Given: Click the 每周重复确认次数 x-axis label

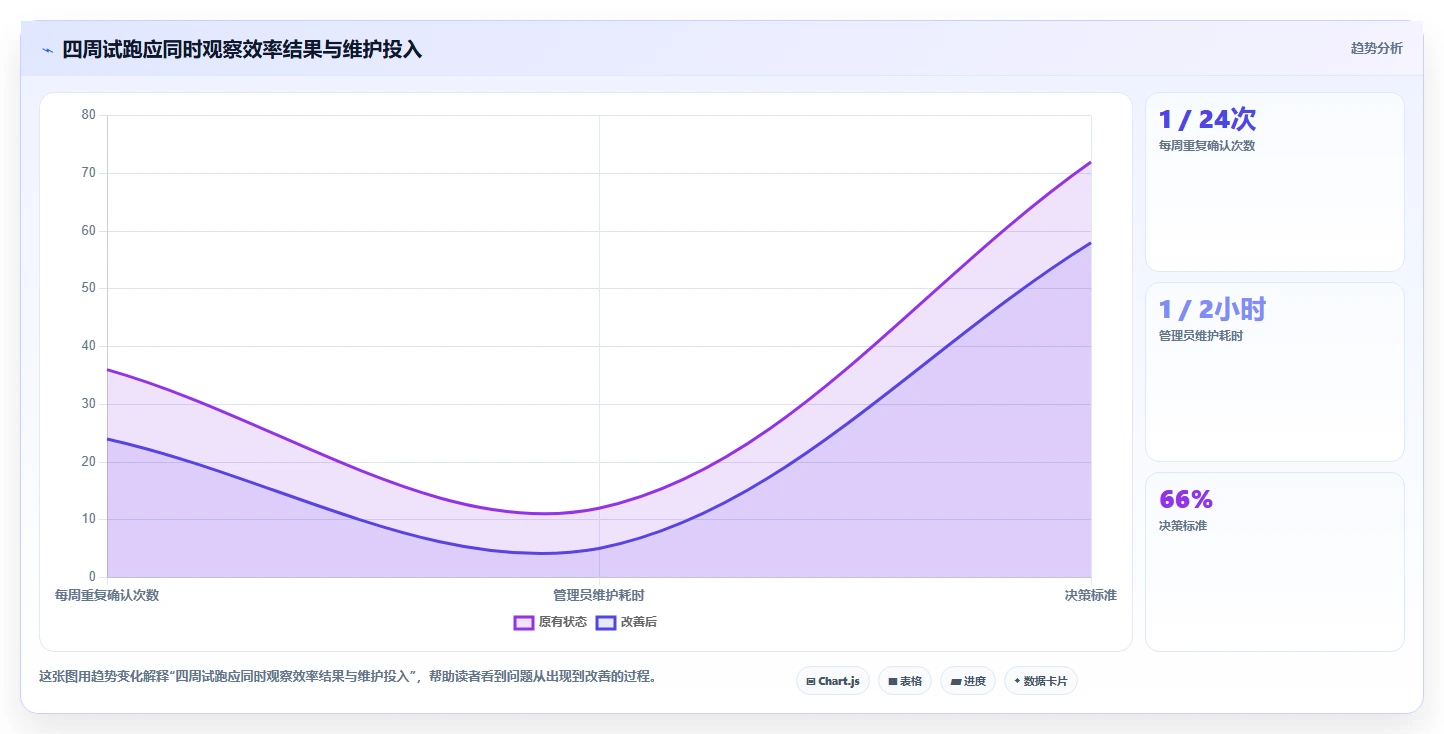Looking at the screenshot, I should click(x=107, y=595).
